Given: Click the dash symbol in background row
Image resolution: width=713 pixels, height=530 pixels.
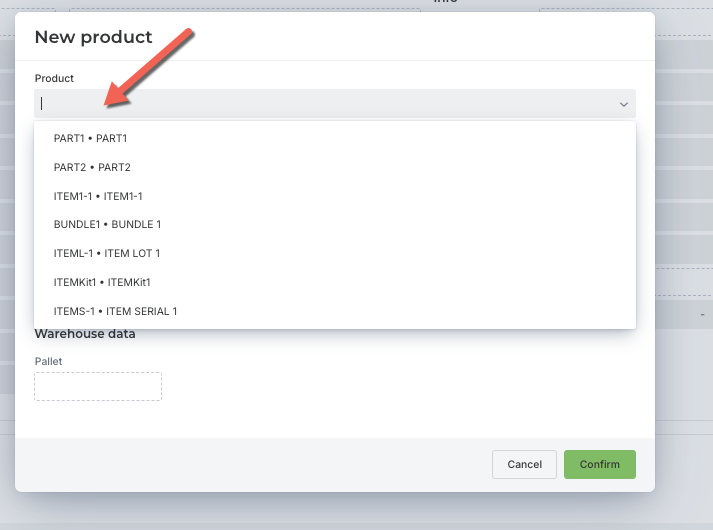Looking at the screenshot, I should point(703,315).
